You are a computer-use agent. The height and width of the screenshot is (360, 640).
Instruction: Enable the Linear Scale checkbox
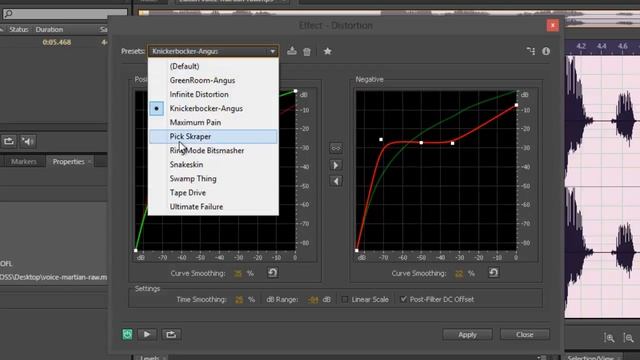pos(345,299)
